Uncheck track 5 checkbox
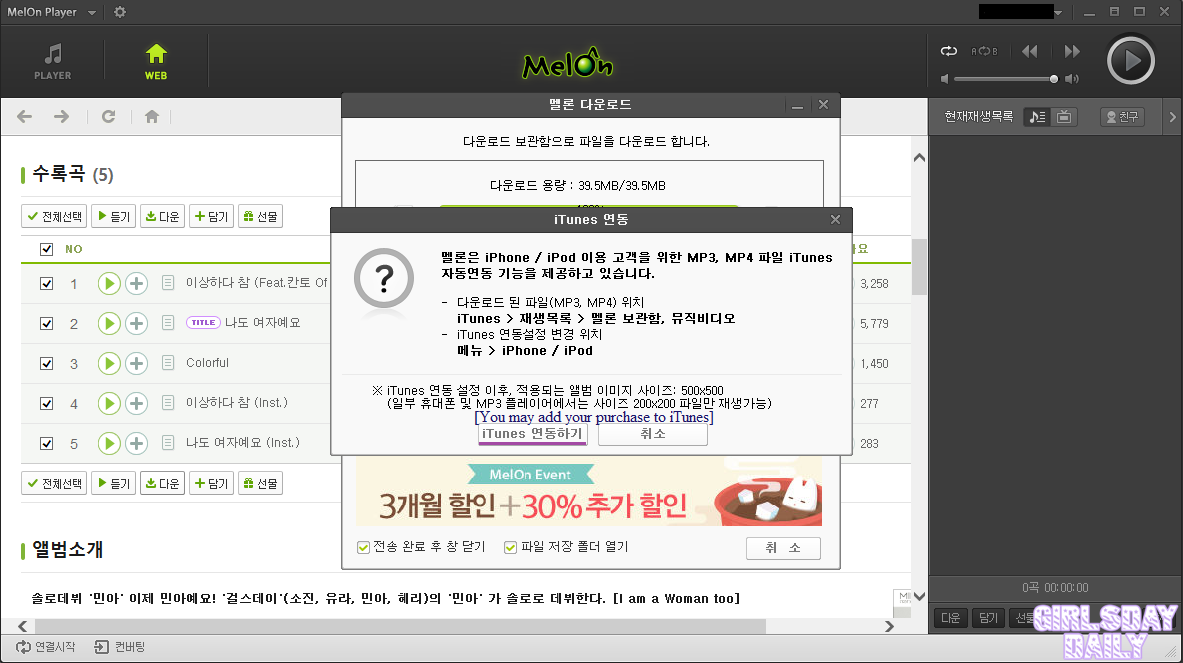 pos(46,444)
